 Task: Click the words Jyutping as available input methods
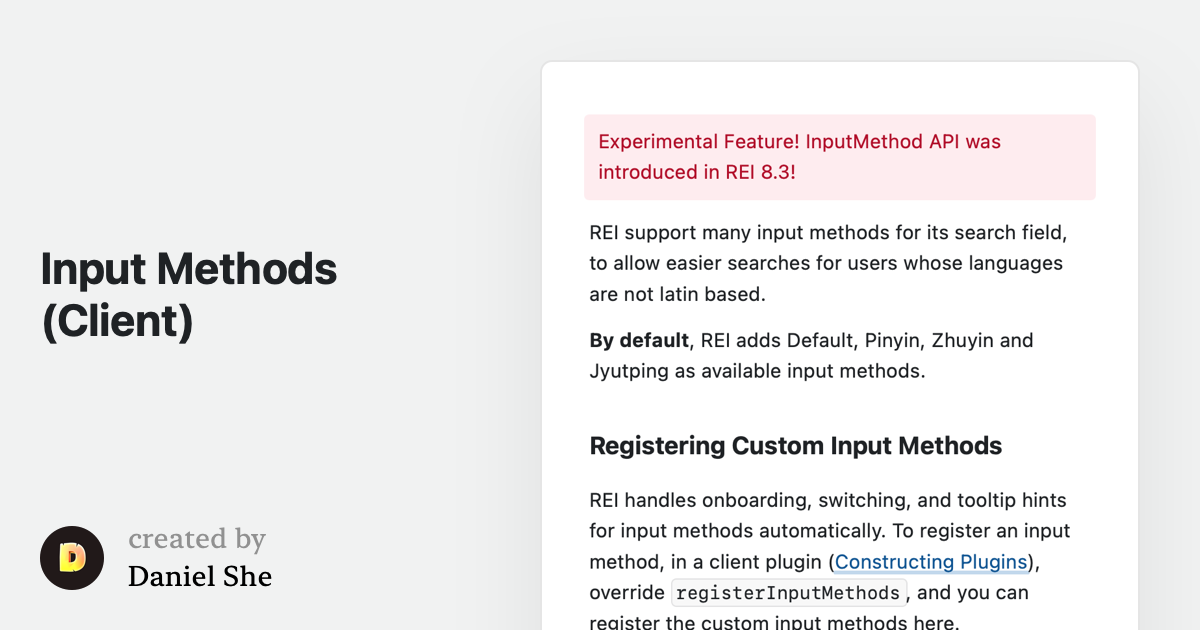pyautogui.click(x=757, y=372)
